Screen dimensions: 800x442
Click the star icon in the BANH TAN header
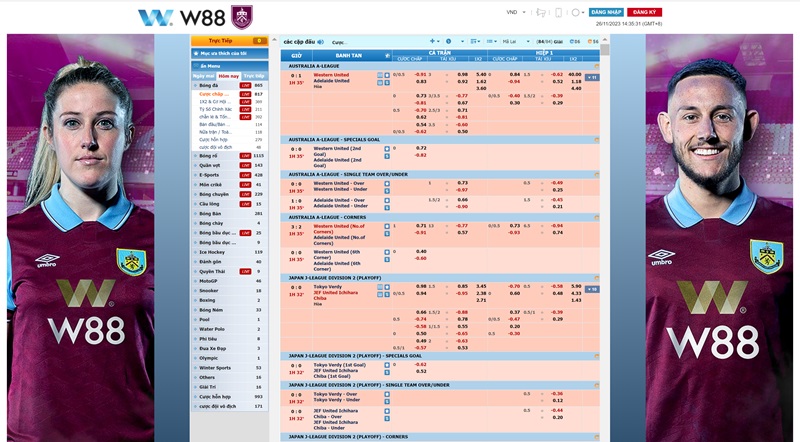coord(387,55)
